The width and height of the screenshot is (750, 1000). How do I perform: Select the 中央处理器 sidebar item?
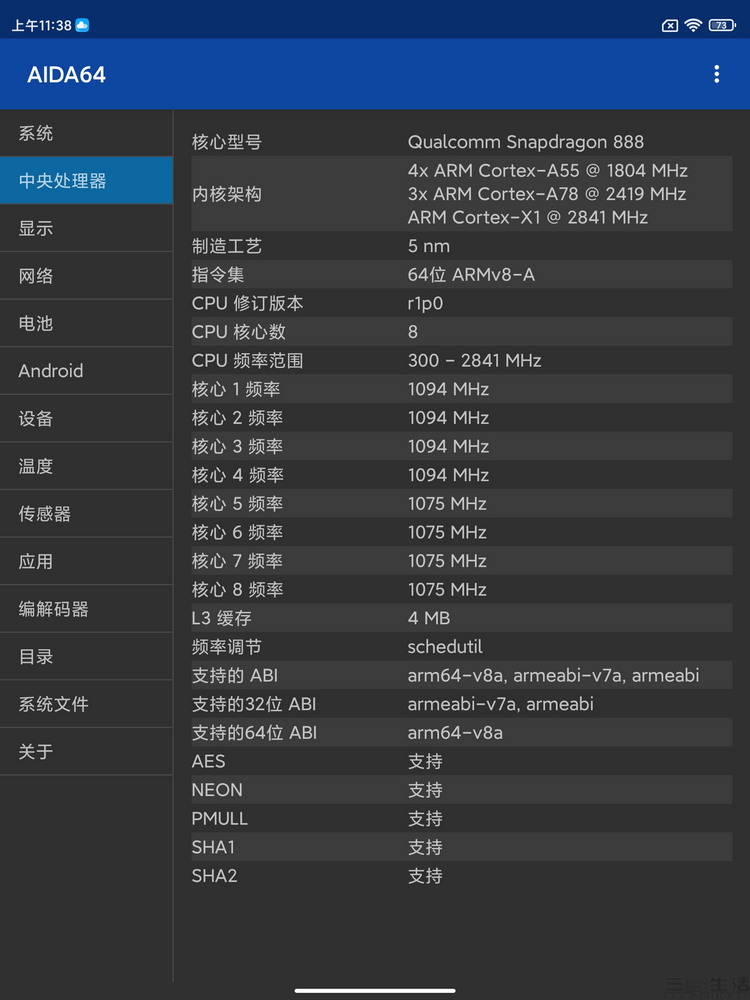[x=86, y=180]
